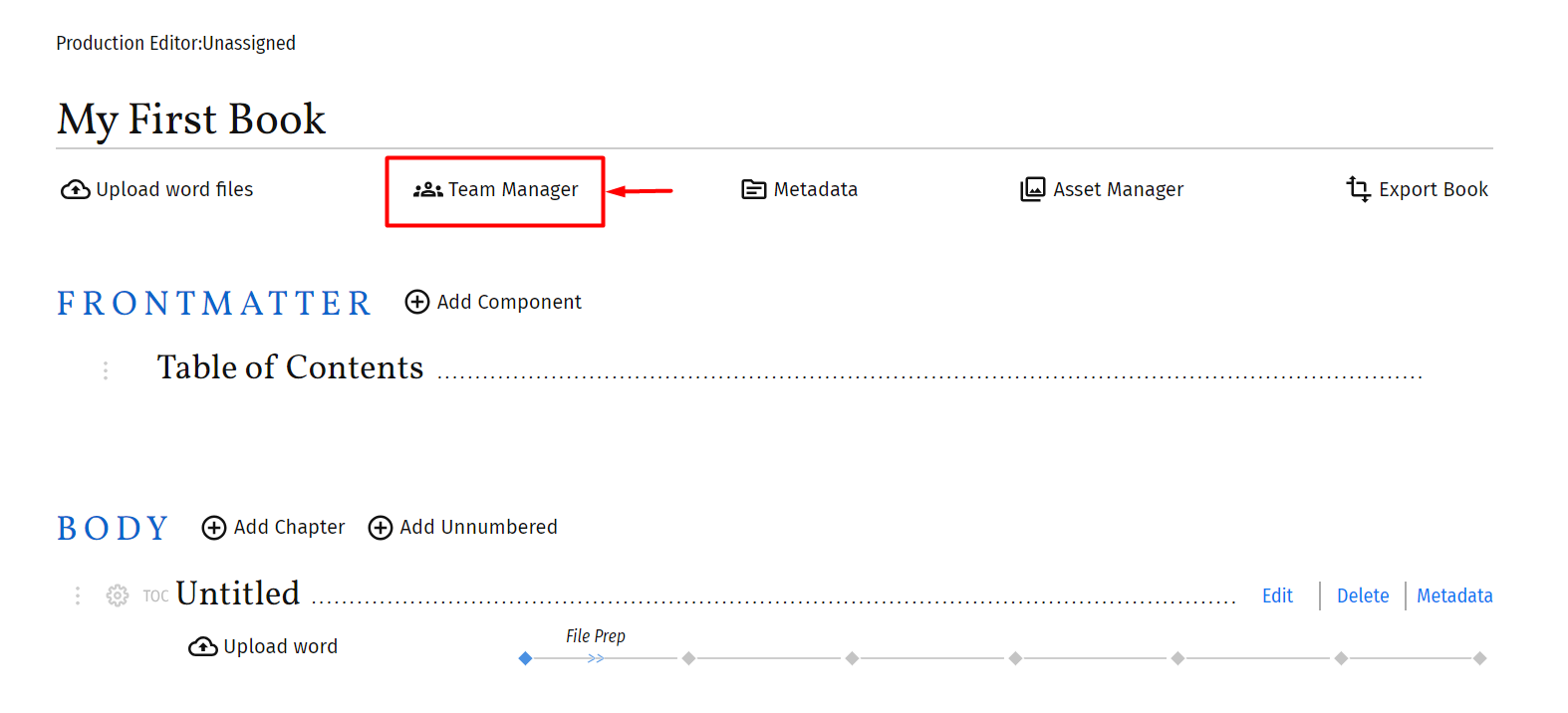Delete the Untitled chapter
The width and height of the screenshot is (1568, 713).
[1363, 595]
